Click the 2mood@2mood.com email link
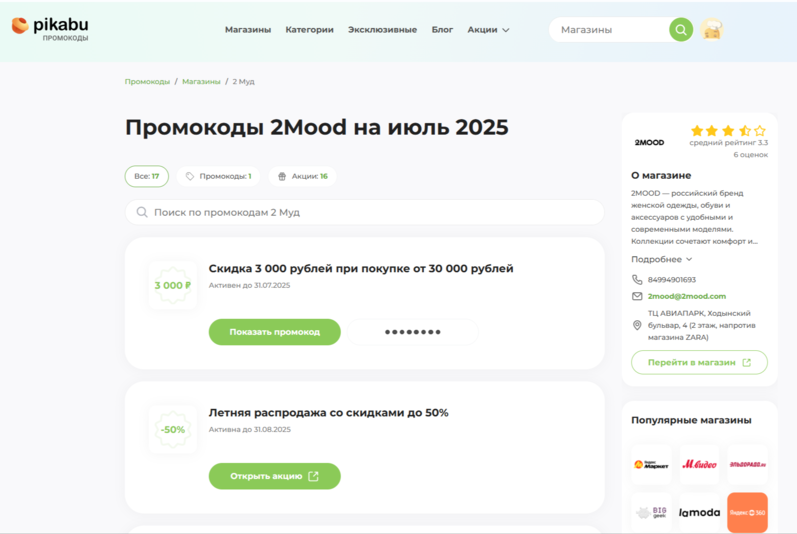 tap(687, 296)
